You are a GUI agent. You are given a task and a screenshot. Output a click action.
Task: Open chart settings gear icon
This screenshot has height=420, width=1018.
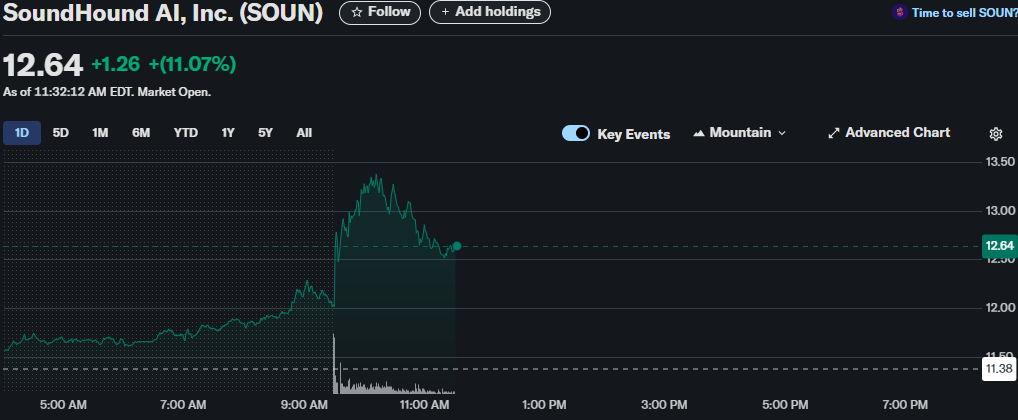[996, 134]
